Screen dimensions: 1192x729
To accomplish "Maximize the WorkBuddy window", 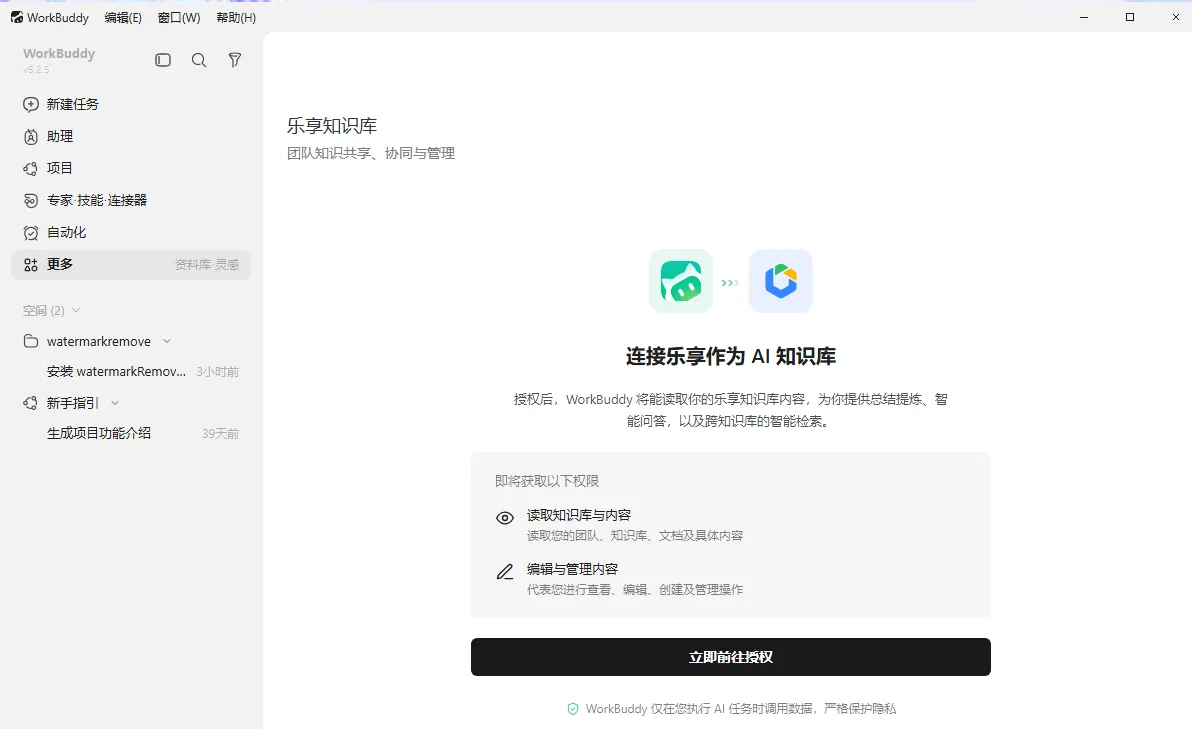I will click(x=1130, y=17).
